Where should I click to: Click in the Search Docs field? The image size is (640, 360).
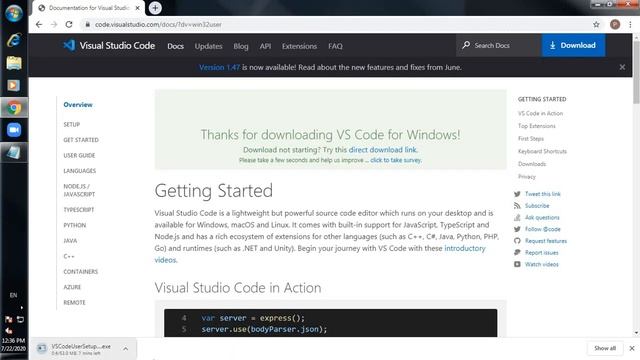(498, 45)
